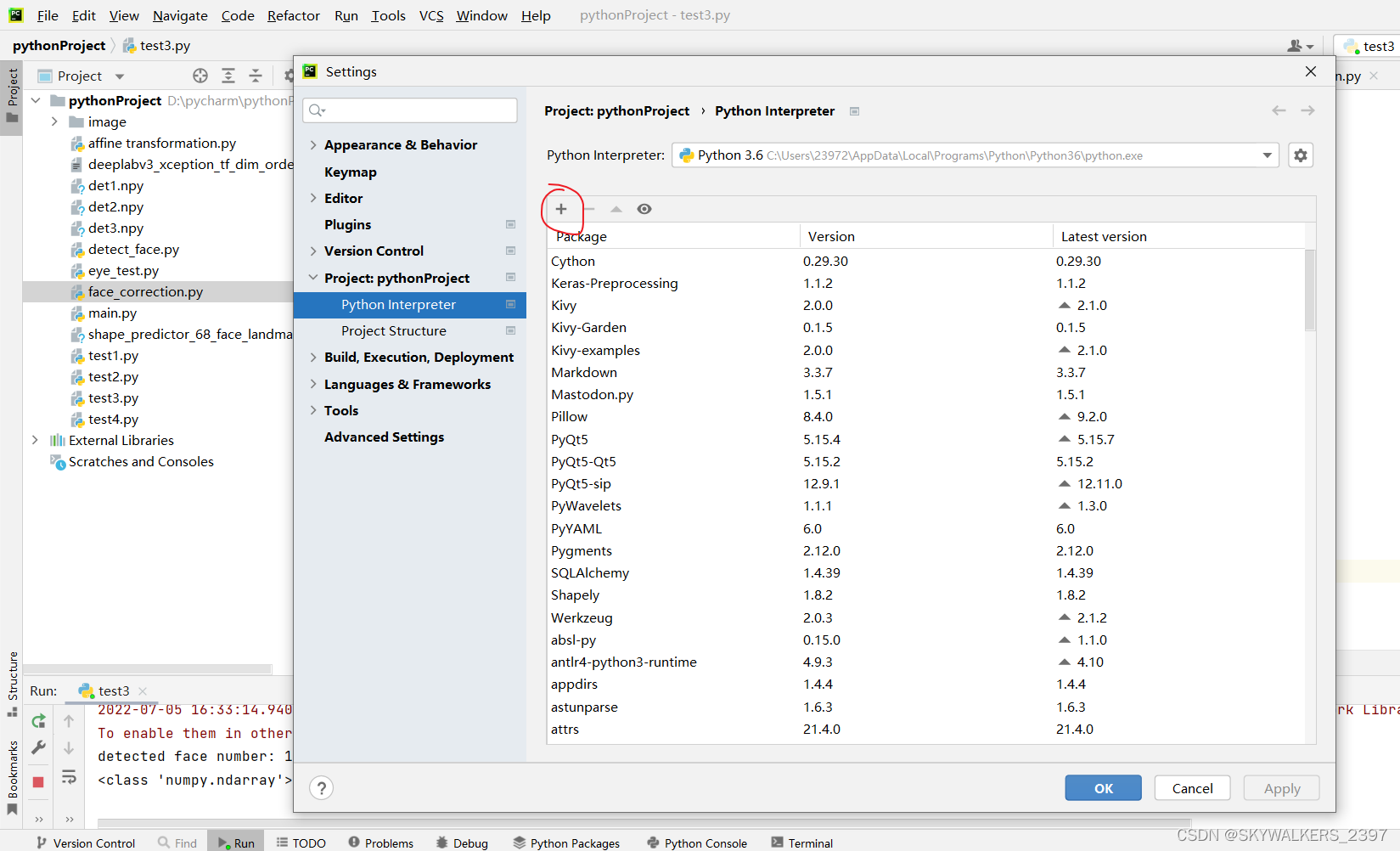Open the interpreter gear settings icon
The width and height of the screenshot is (1400, 851).
tap(1301, 155)
